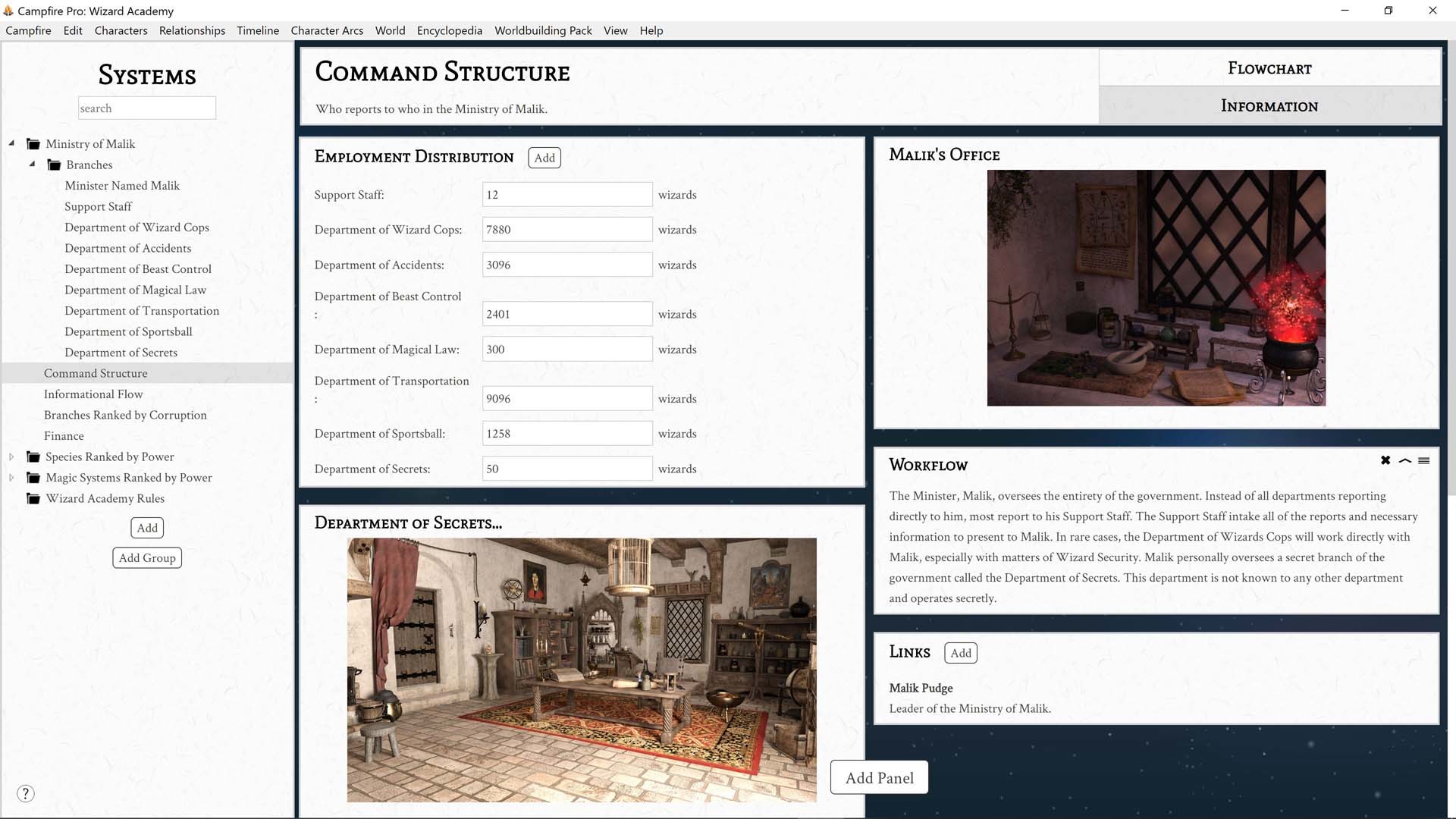Close the Workflow panel with the X icon
Viewport: 1456px width, 819px height.
1385,460
